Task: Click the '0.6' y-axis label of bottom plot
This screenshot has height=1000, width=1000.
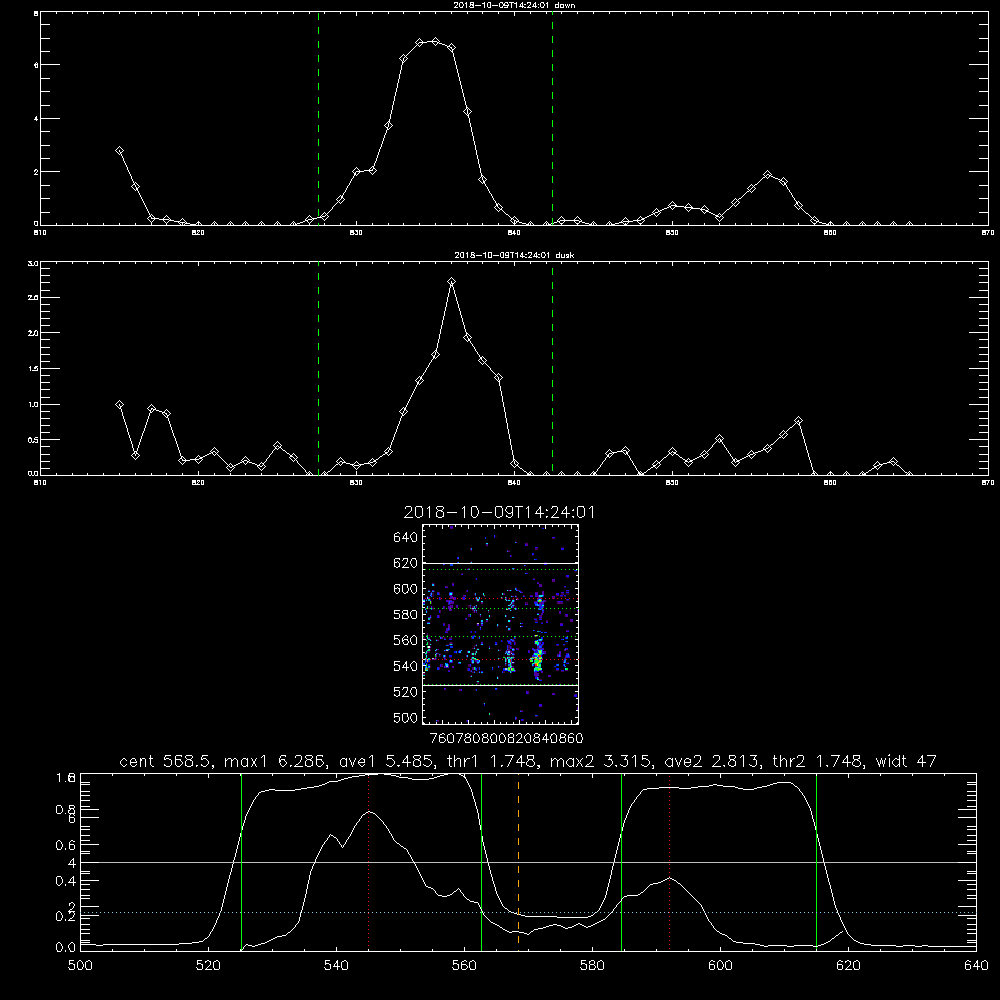Action: click(66, 845)
